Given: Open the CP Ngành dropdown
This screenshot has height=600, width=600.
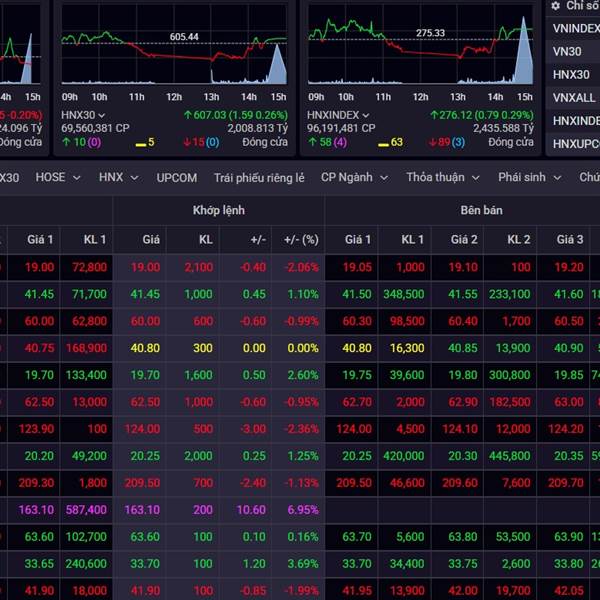Looking at the screenshot, I should [x=354, y=177].
